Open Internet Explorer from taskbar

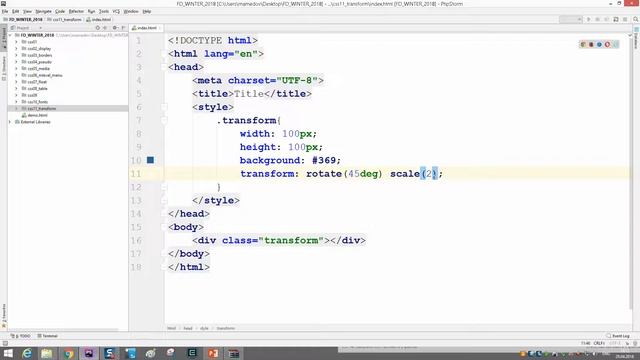[x=27, y=353]
